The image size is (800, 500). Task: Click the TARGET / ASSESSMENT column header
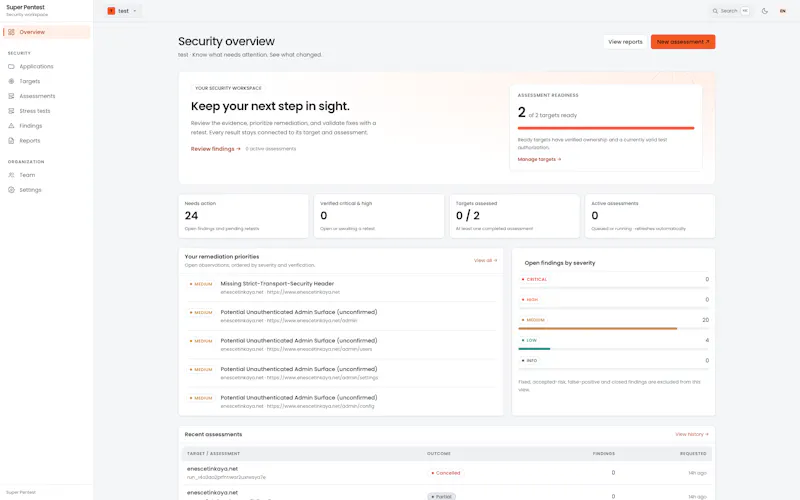click(x=213, y=454)
